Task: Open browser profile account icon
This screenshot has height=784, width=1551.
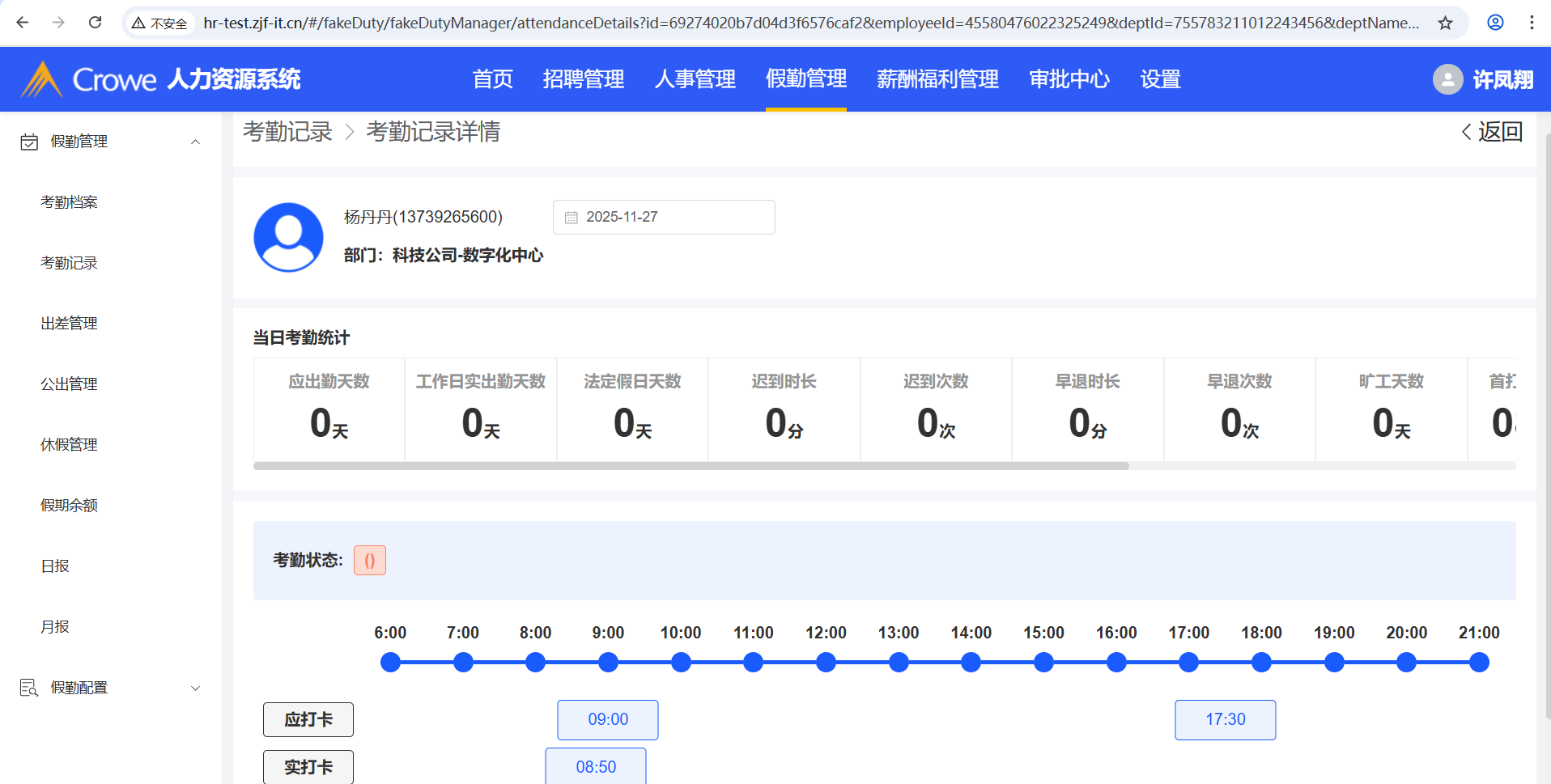Action: pos(1495,23)
